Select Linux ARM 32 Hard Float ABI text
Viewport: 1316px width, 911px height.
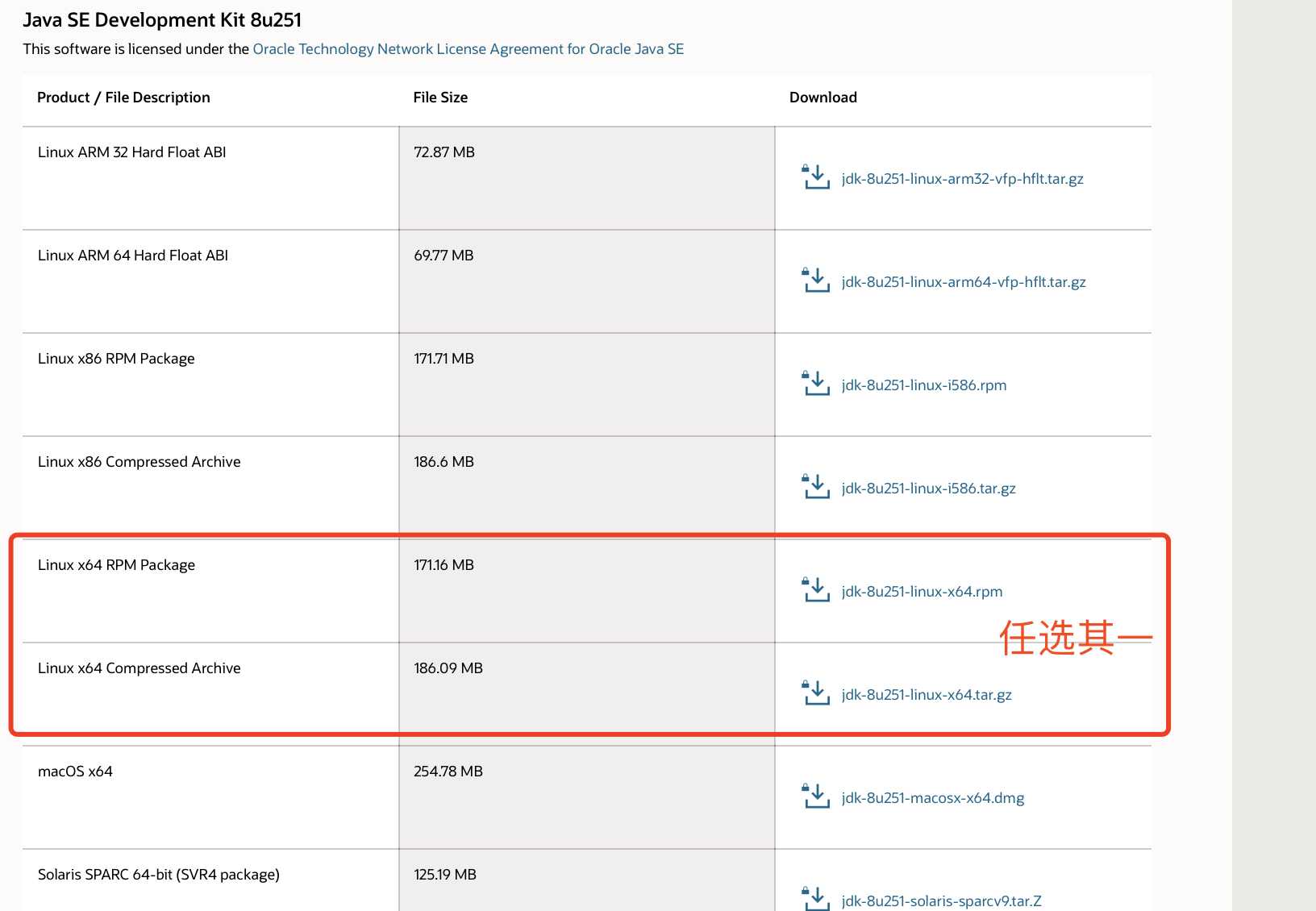pos(132,152)
